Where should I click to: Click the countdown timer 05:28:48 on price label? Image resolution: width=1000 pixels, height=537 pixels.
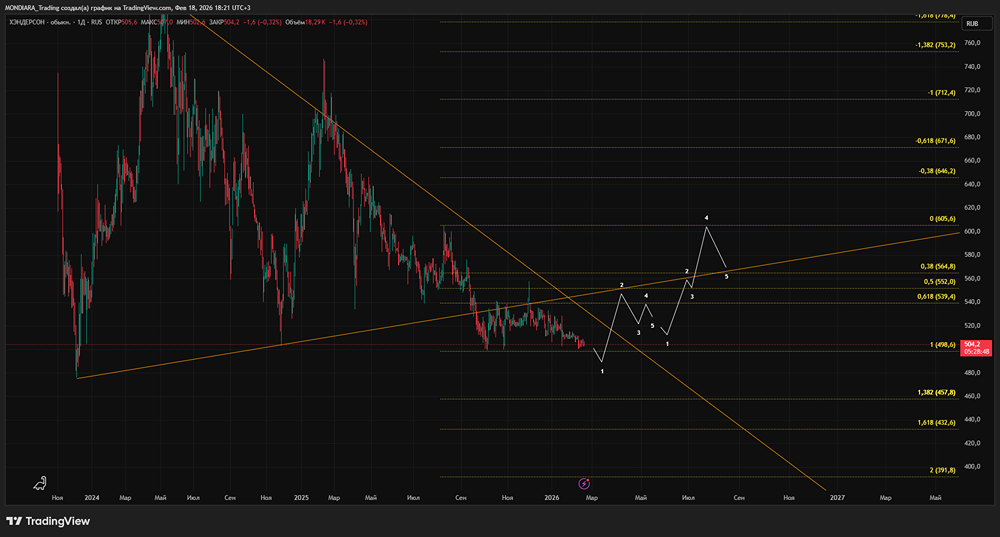click(x=976, y=352)
